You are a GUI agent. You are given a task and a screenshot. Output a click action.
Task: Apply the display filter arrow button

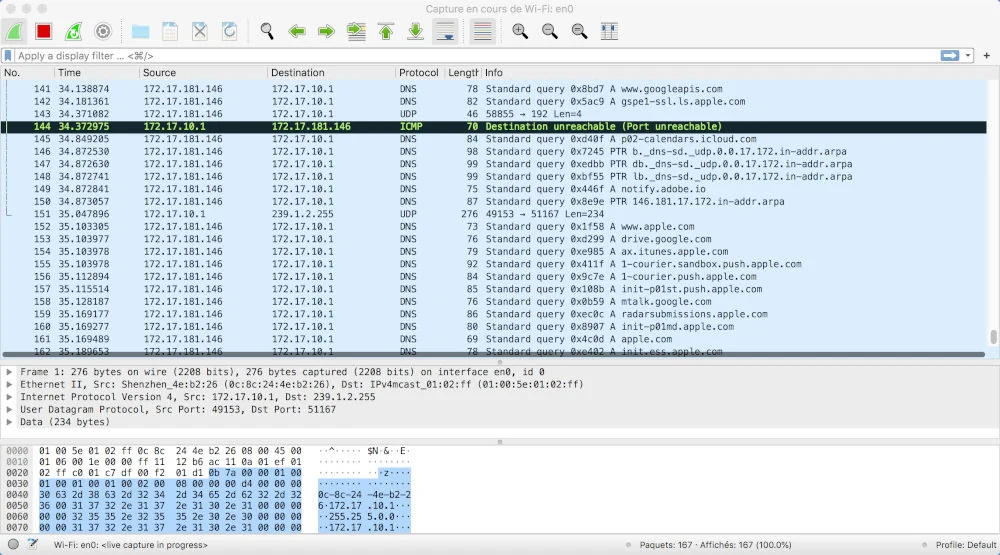tap(950, 56)
